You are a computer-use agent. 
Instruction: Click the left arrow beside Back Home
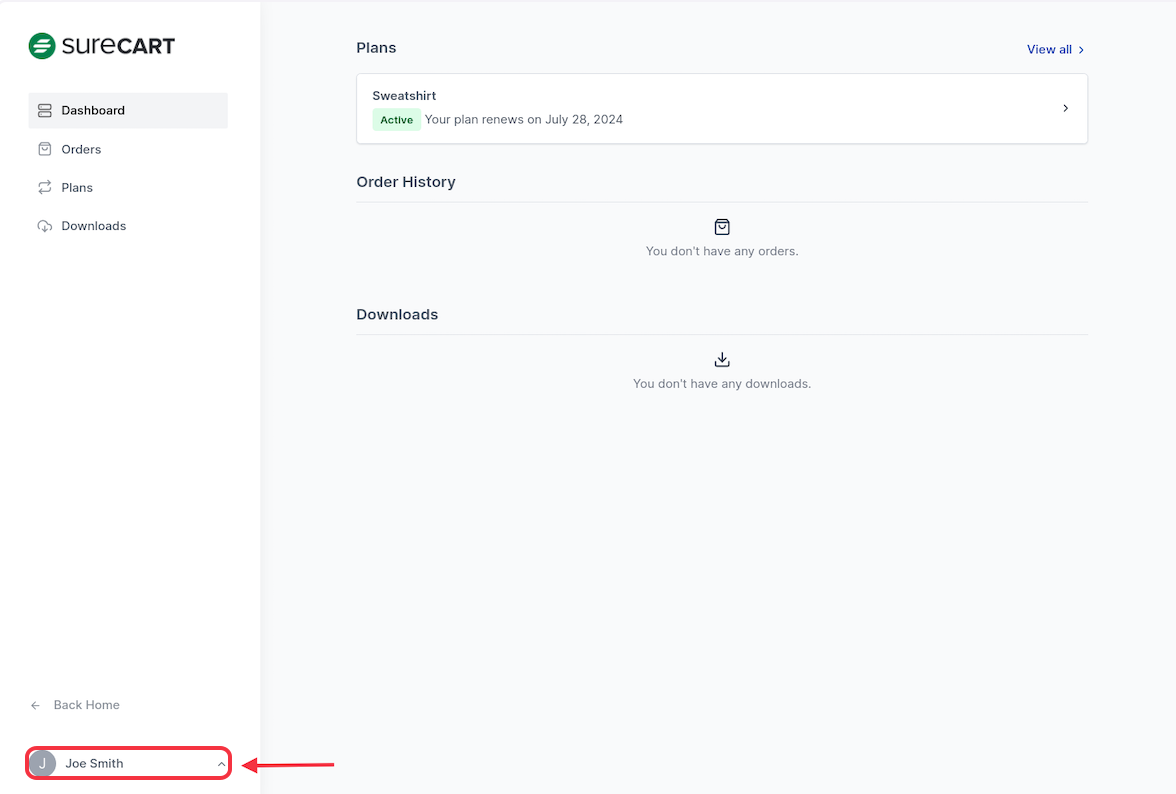tap(36, 705)
